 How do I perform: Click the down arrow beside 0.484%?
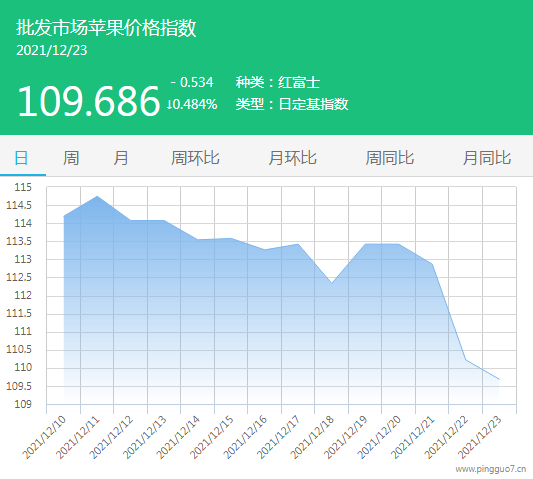point(169,104)
